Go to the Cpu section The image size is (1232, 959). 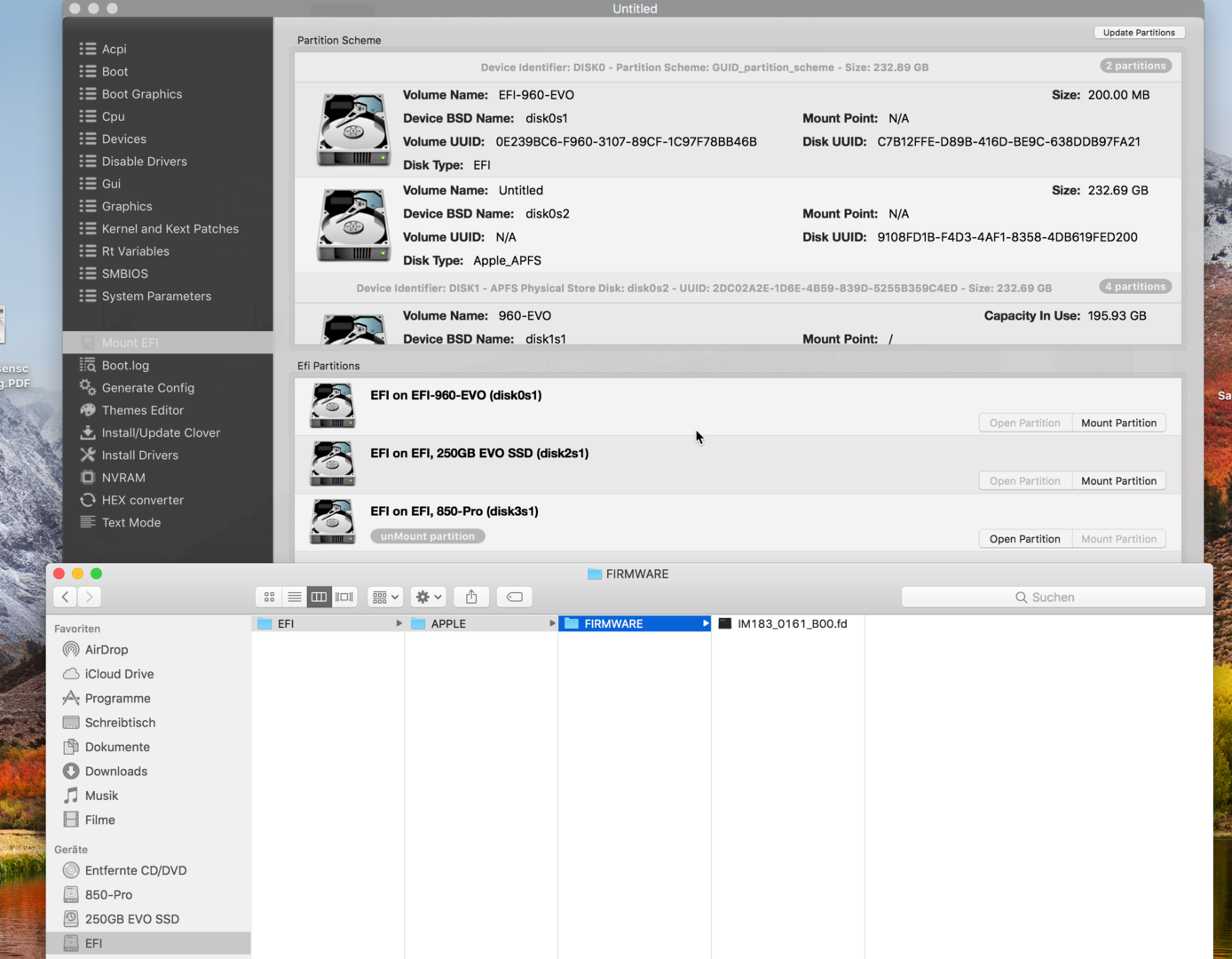pos(113,116)
